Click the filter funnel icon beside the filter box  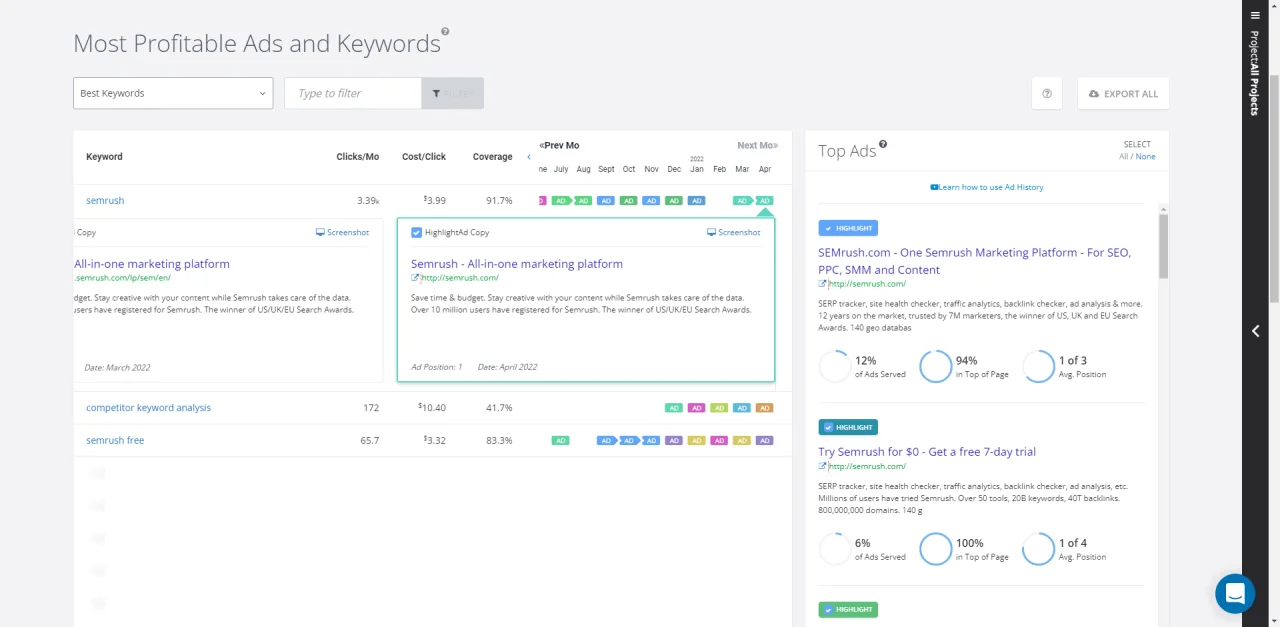437,93
